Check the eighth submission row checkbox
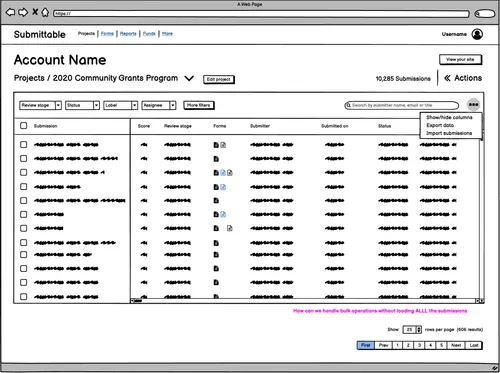This screenshot has width=500, height=373. coord(23,242)
